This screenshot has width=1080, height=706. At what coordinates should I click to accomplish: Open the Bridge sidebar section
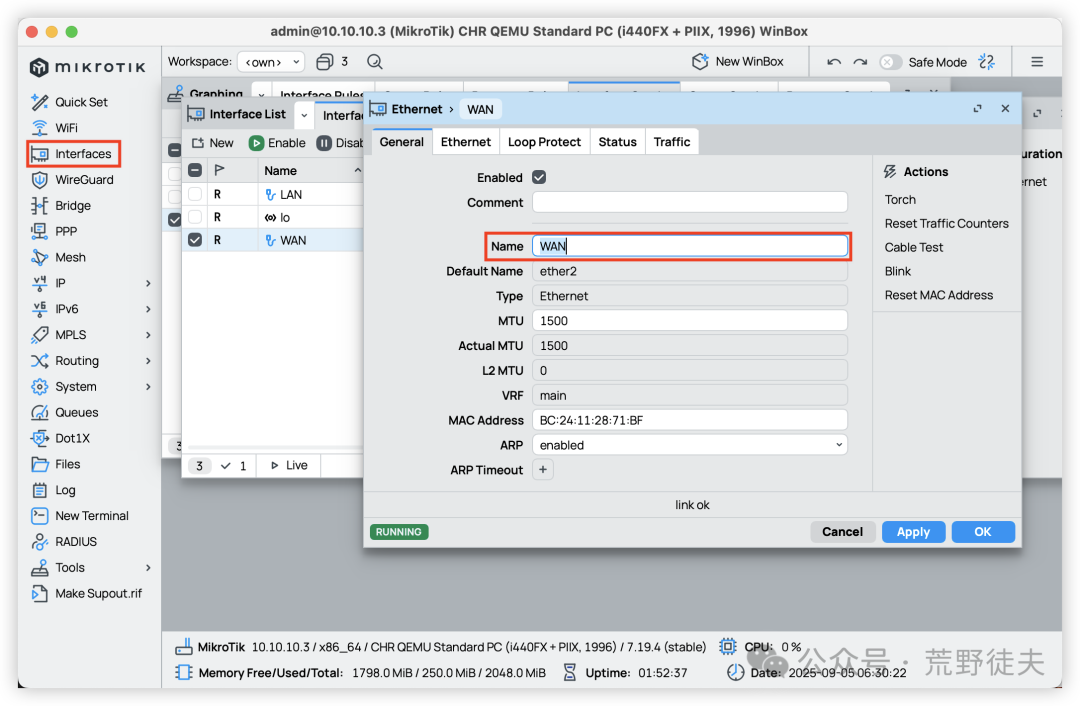click(61, 205)
